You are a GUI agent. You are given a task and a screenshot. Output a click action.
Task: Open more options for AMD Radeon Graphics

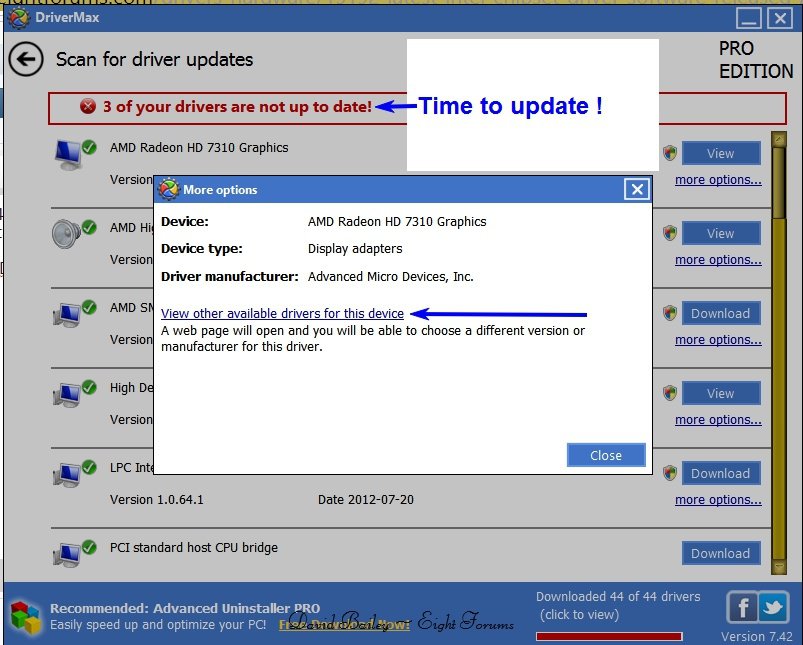717,180
